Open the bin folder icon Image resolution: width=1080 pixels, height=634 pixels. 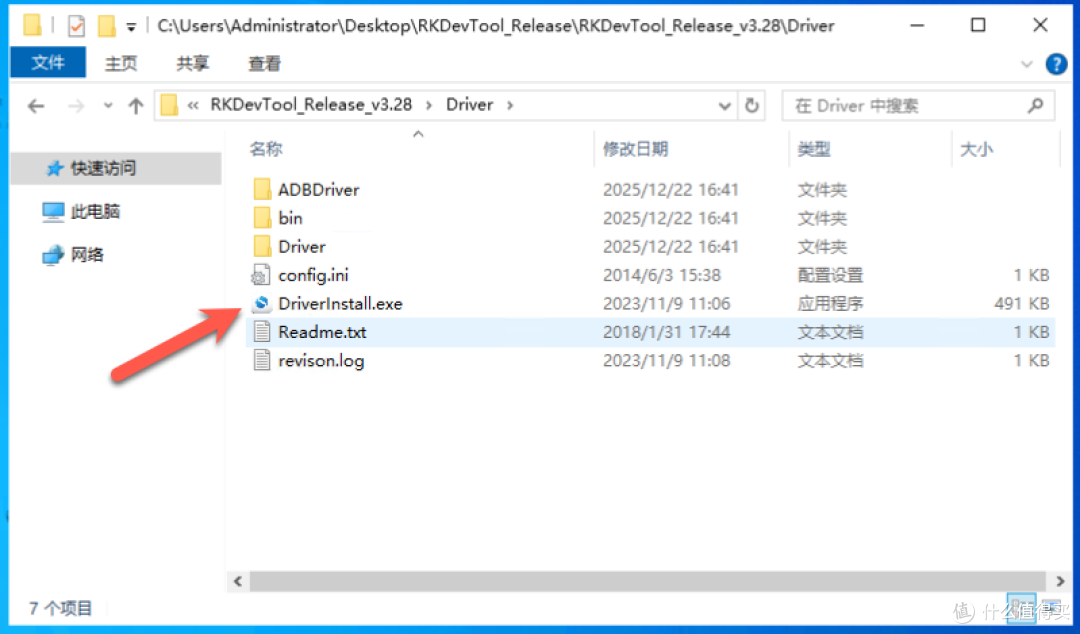click(262, 218)
